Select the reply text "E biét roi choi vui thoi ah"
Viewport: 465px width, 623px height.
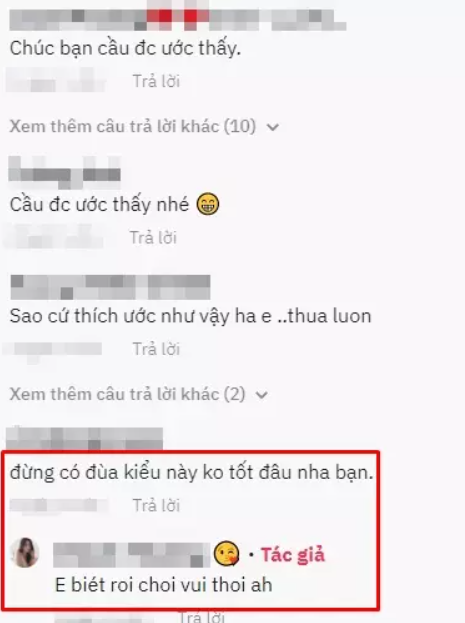(x=164, y=585)
